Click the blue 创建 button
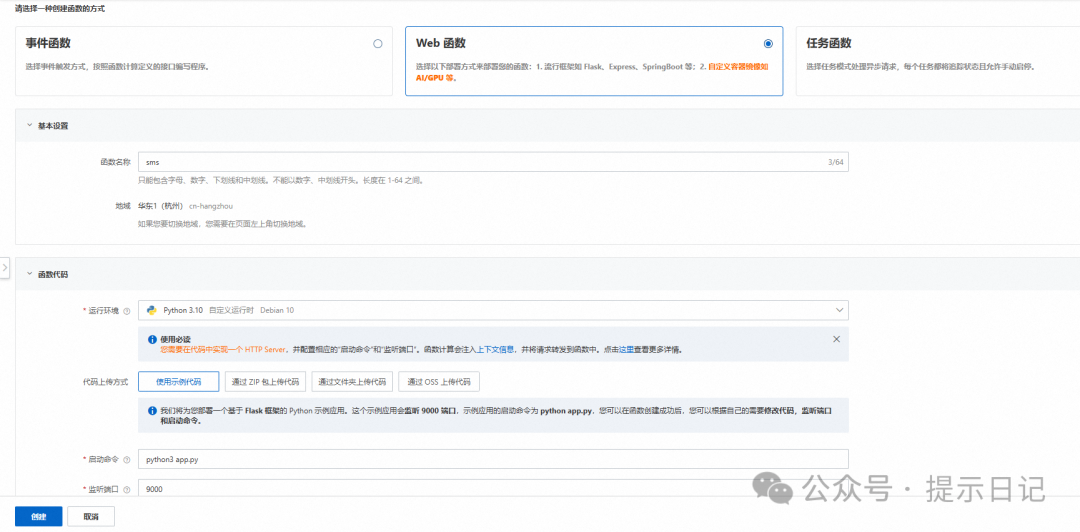 click(38, 516)
